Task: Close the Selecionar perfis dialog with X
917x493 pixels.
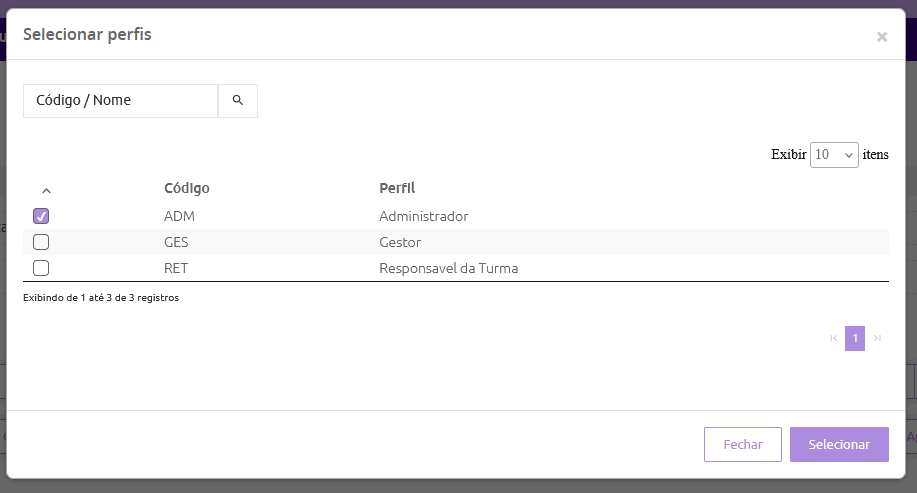Action: [x=881, y=37]
